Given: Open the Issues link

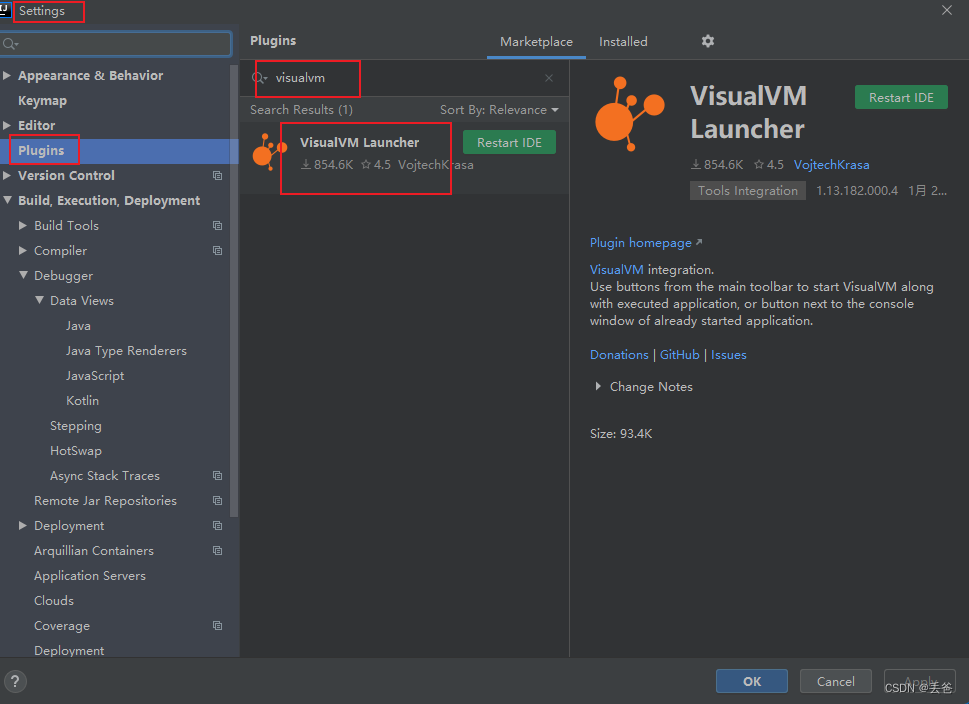Looking at the screenshot, I should tap(728, 355).
